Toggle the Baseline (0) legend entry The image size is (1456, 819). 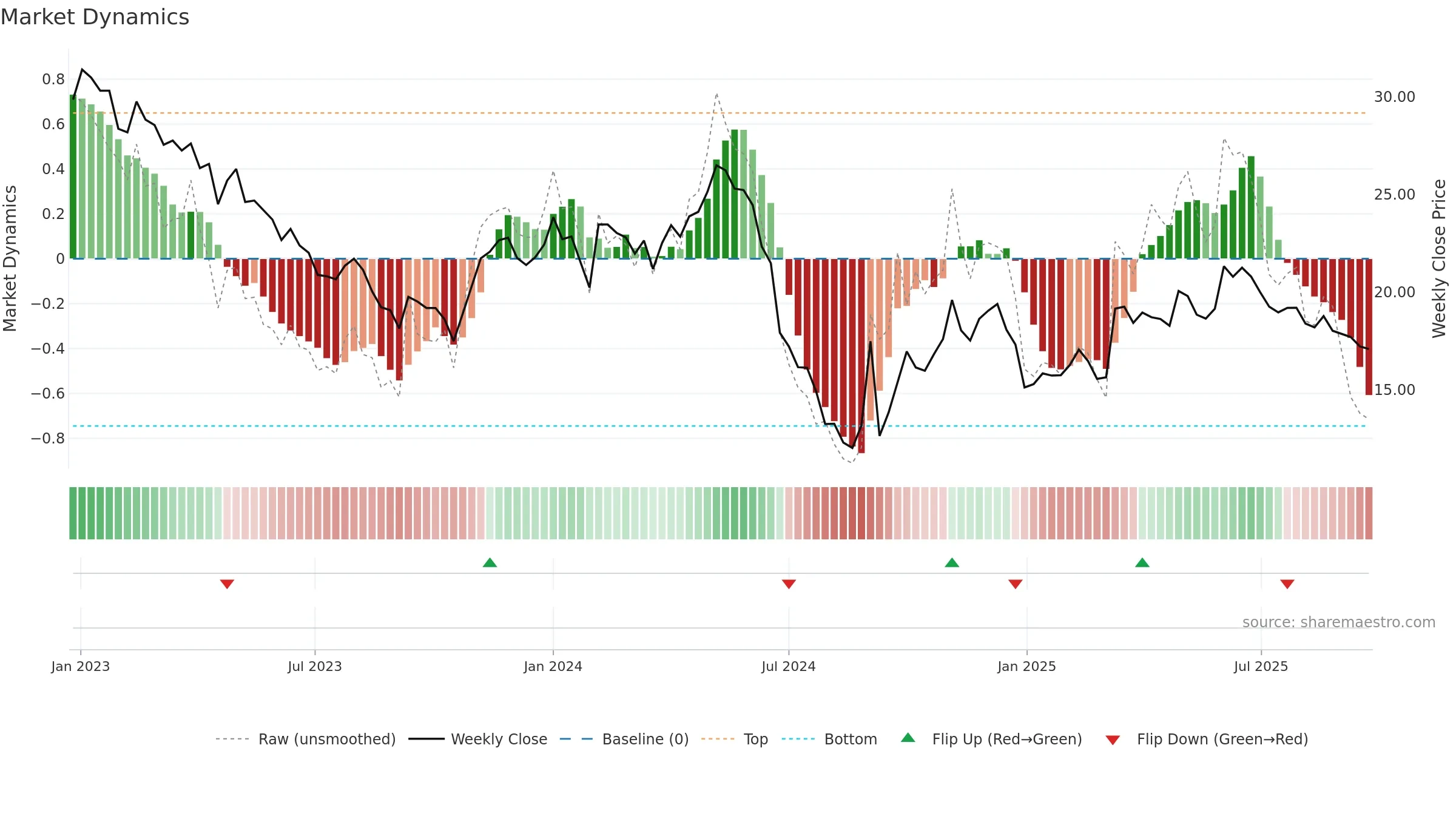(x=624, y=739)
